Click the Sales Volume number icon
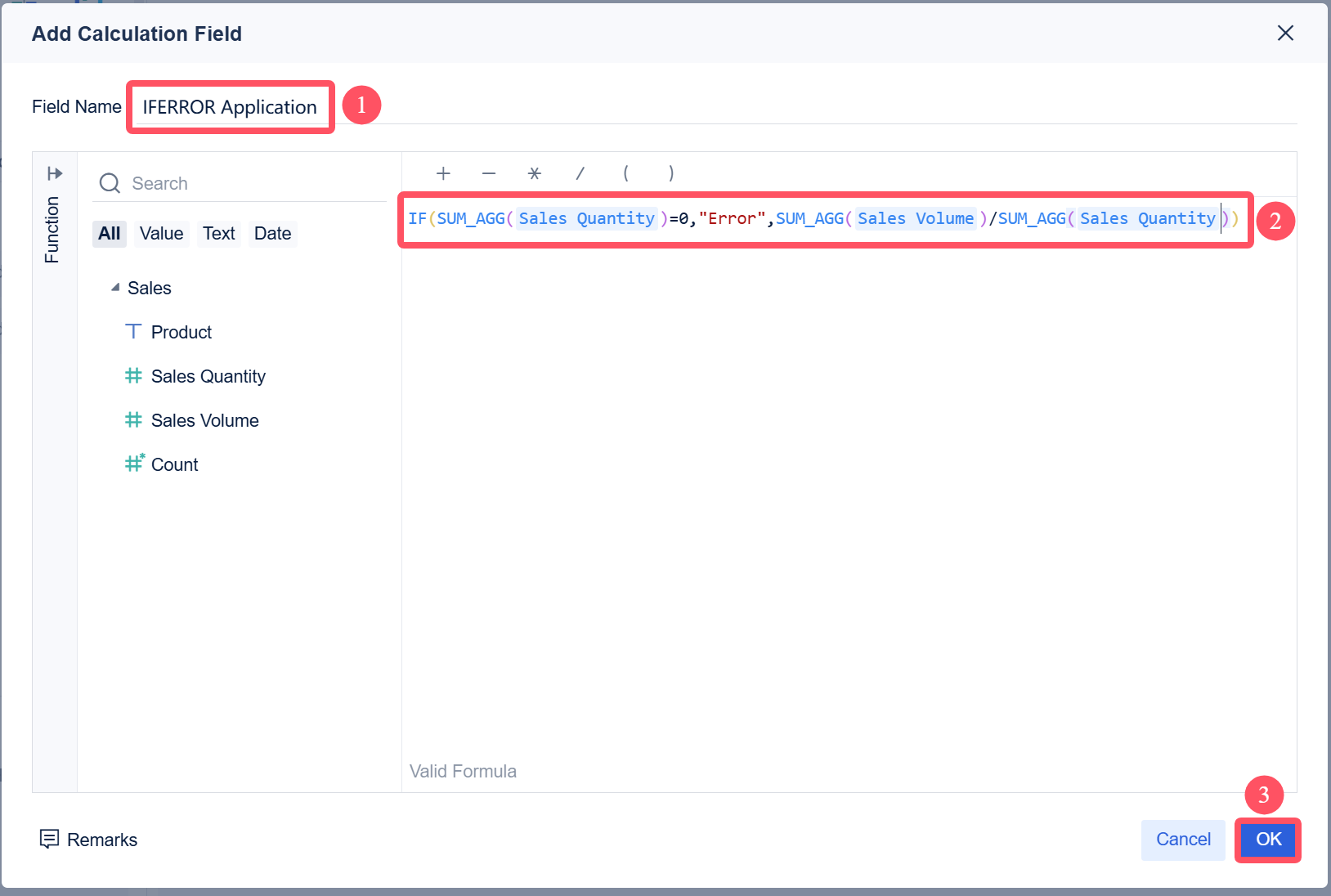Image resolution: width=1331 pixels, height=896 pixels. [x=133, y=420]
